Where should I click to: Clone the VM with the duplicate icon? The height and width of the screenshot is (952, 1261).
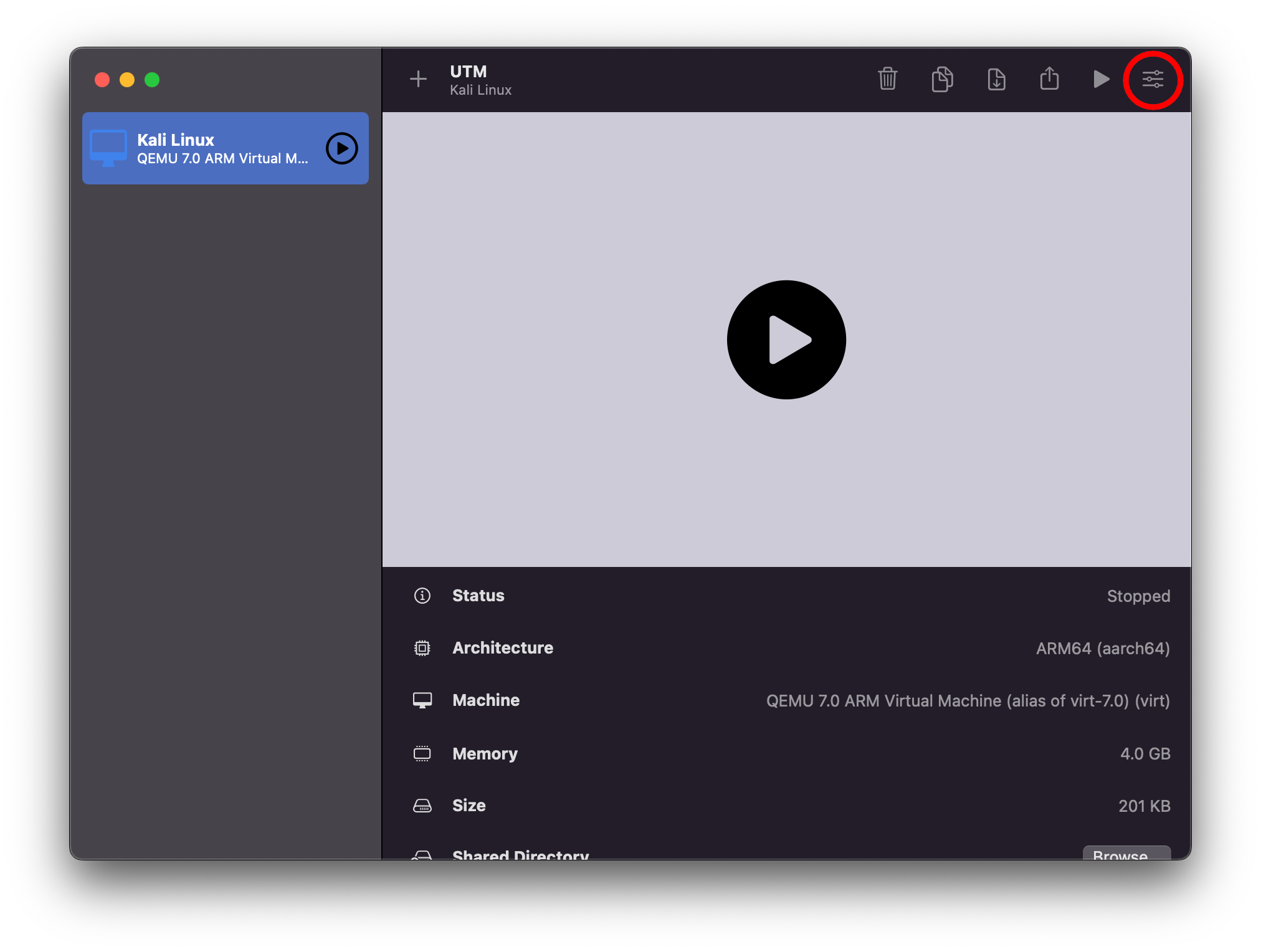point(941,79)
